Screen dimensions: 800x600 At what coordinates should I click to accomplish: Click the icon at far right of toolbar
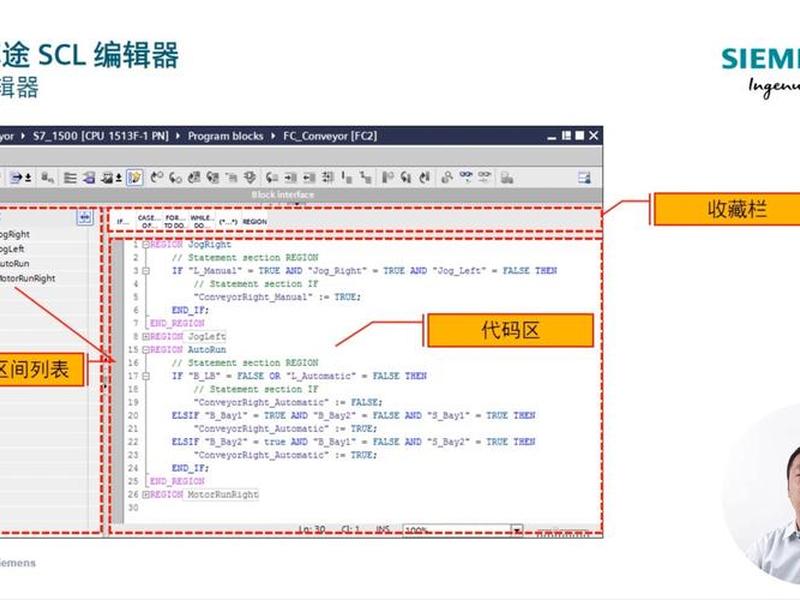coord(584,178)
